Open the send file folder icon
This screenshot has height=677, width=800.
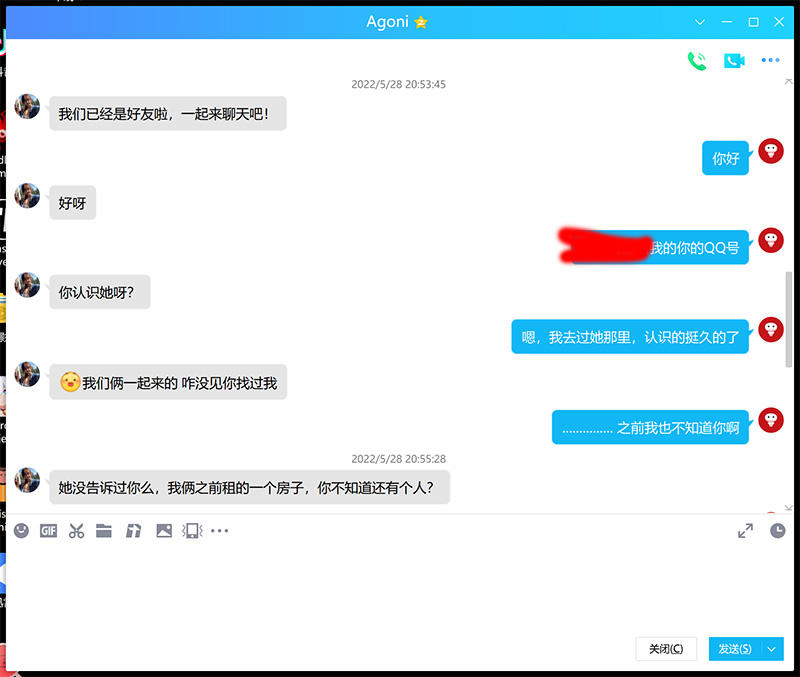click(x=104, y=531)
